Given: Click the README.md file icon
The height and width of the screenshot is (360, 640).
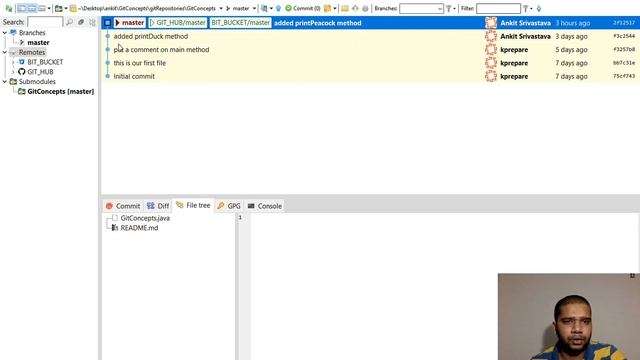Looking at the screenshot, I should [x=115, y=228].
